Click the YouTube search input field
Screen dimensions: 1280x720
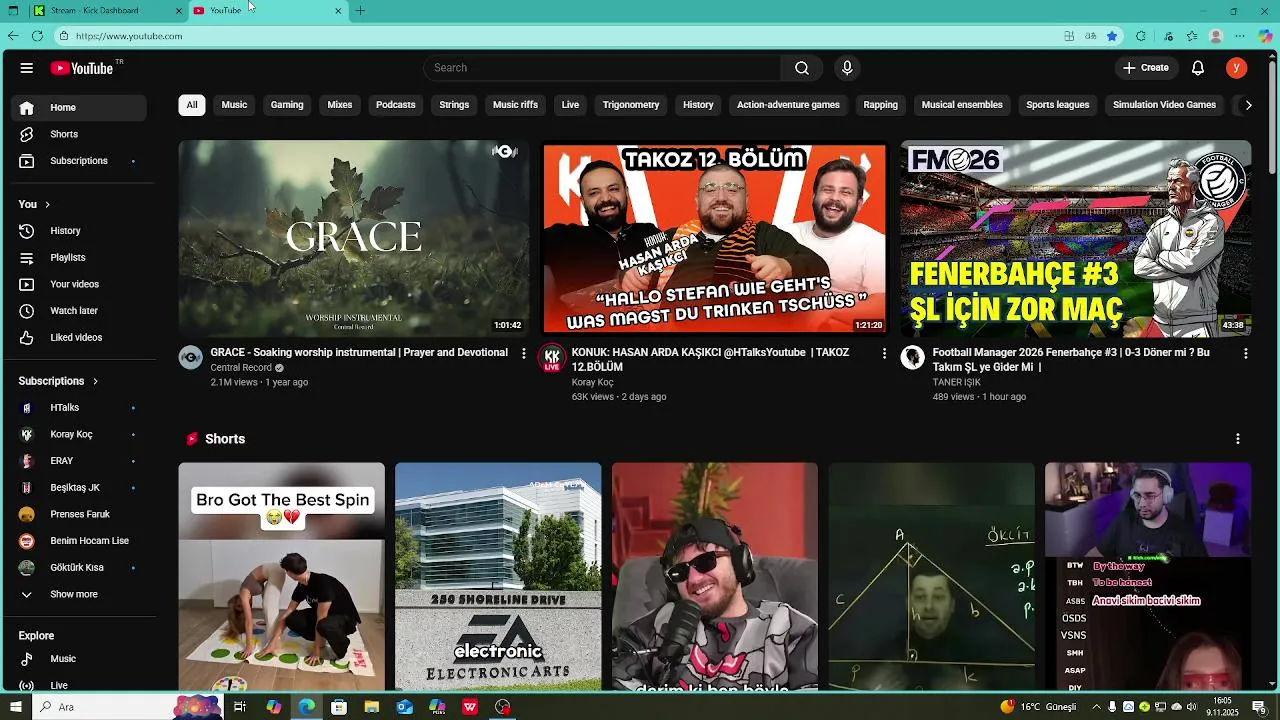pyautogui.click(x=602, y=68)
